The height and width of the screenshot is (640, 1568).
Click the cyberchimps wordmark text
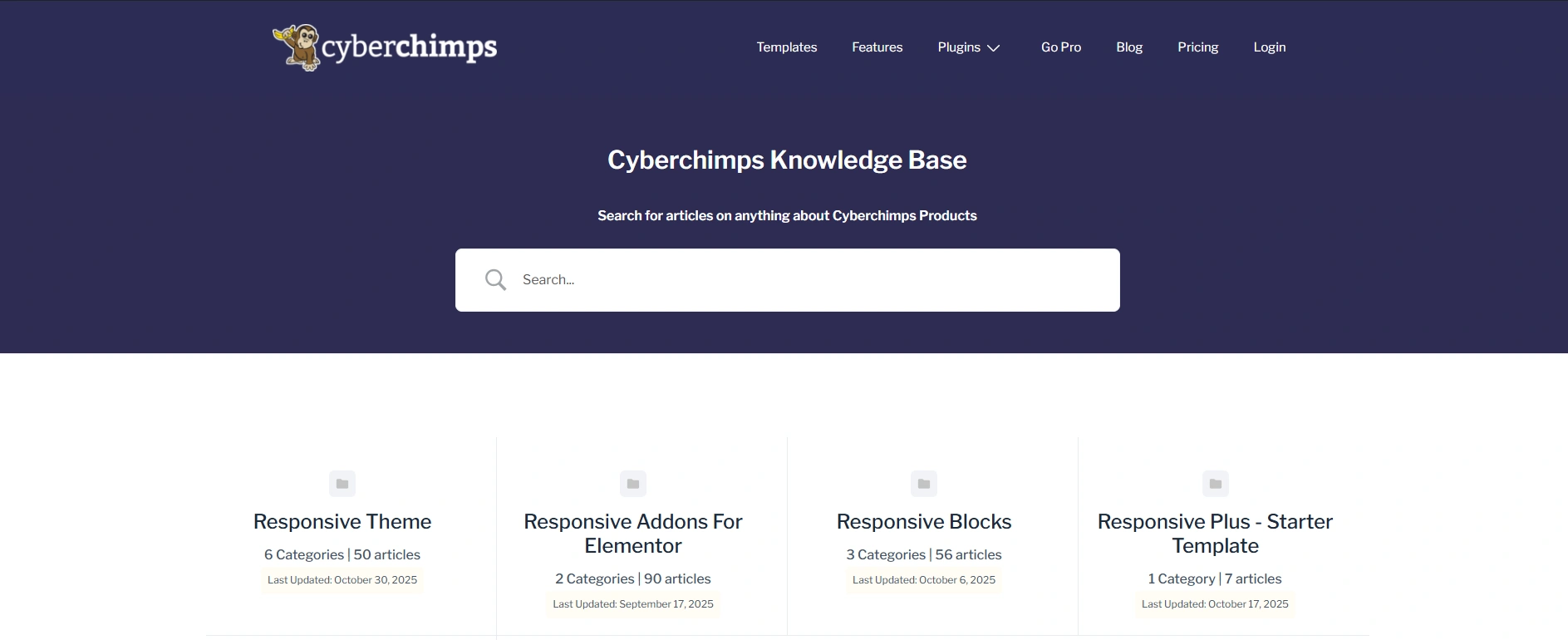(x=410, y=47)
